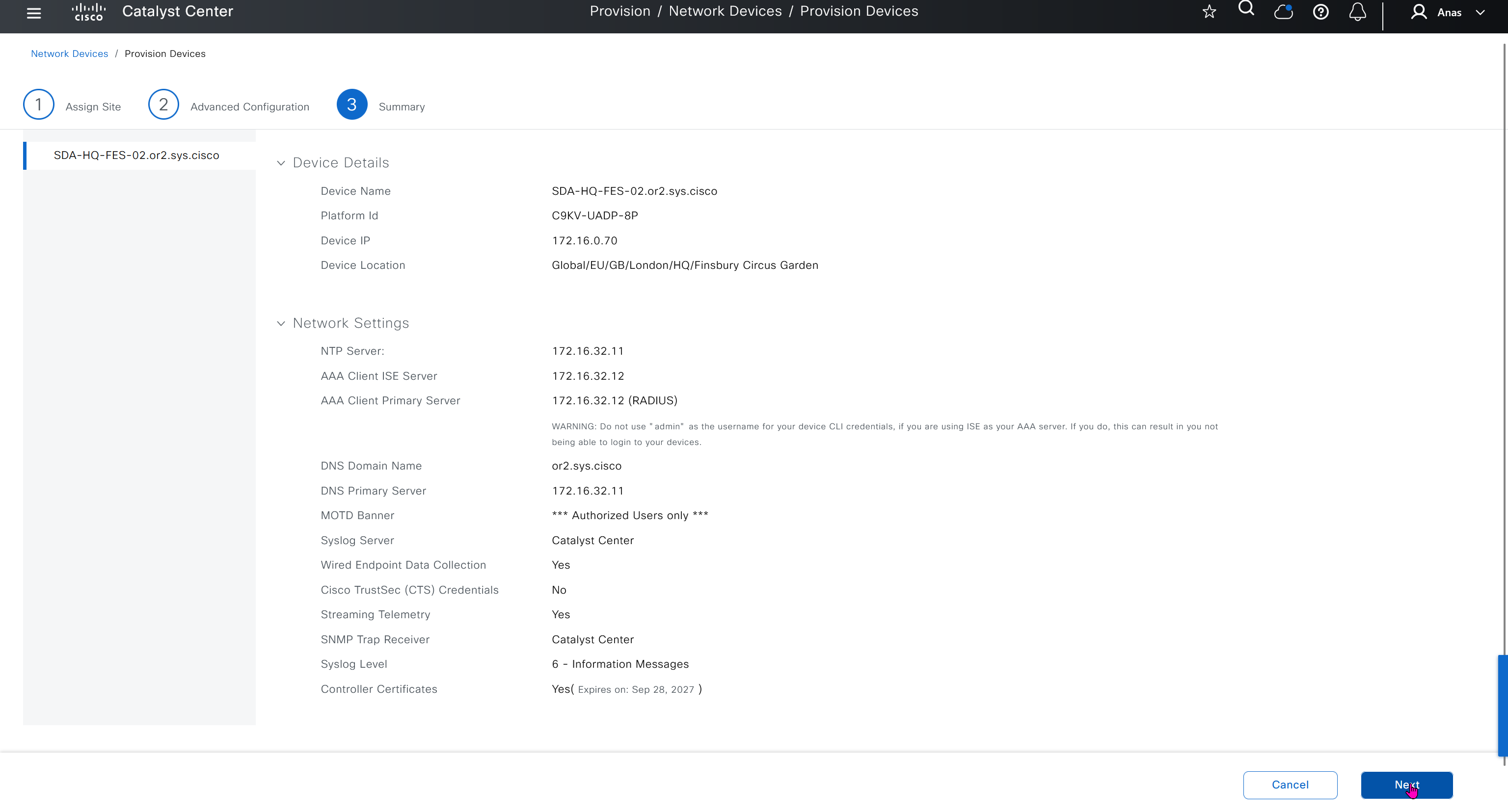This screenshot has width=1508, height=812.
Task: Go to step 1 Assign Site
Action: tap(39, 105)
